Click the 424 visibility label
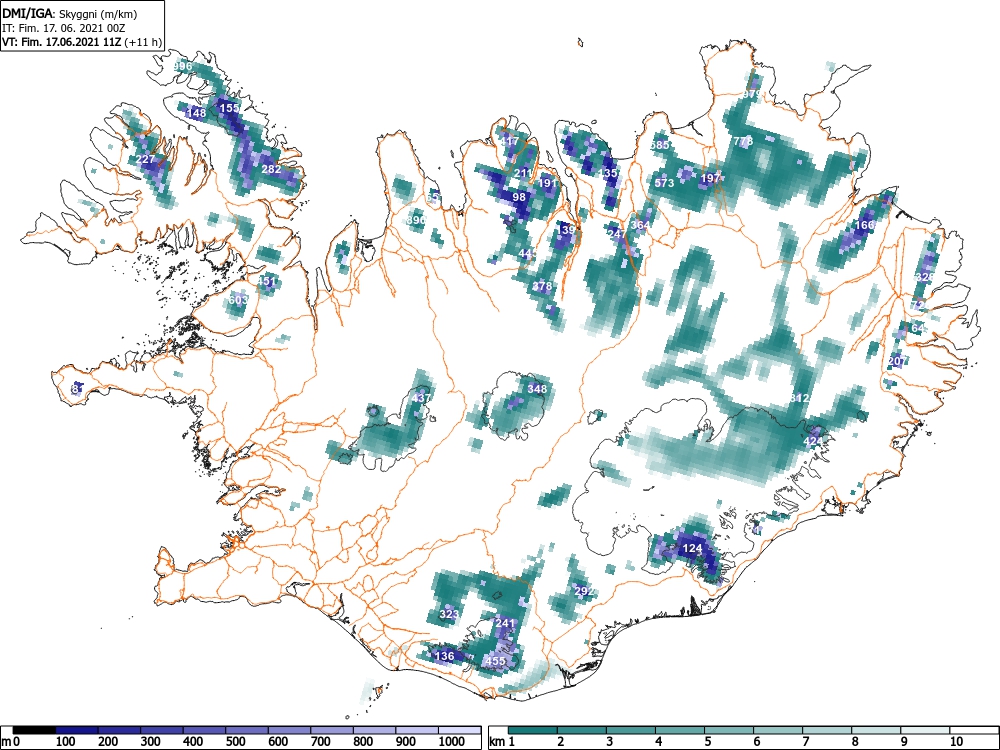 812,441
